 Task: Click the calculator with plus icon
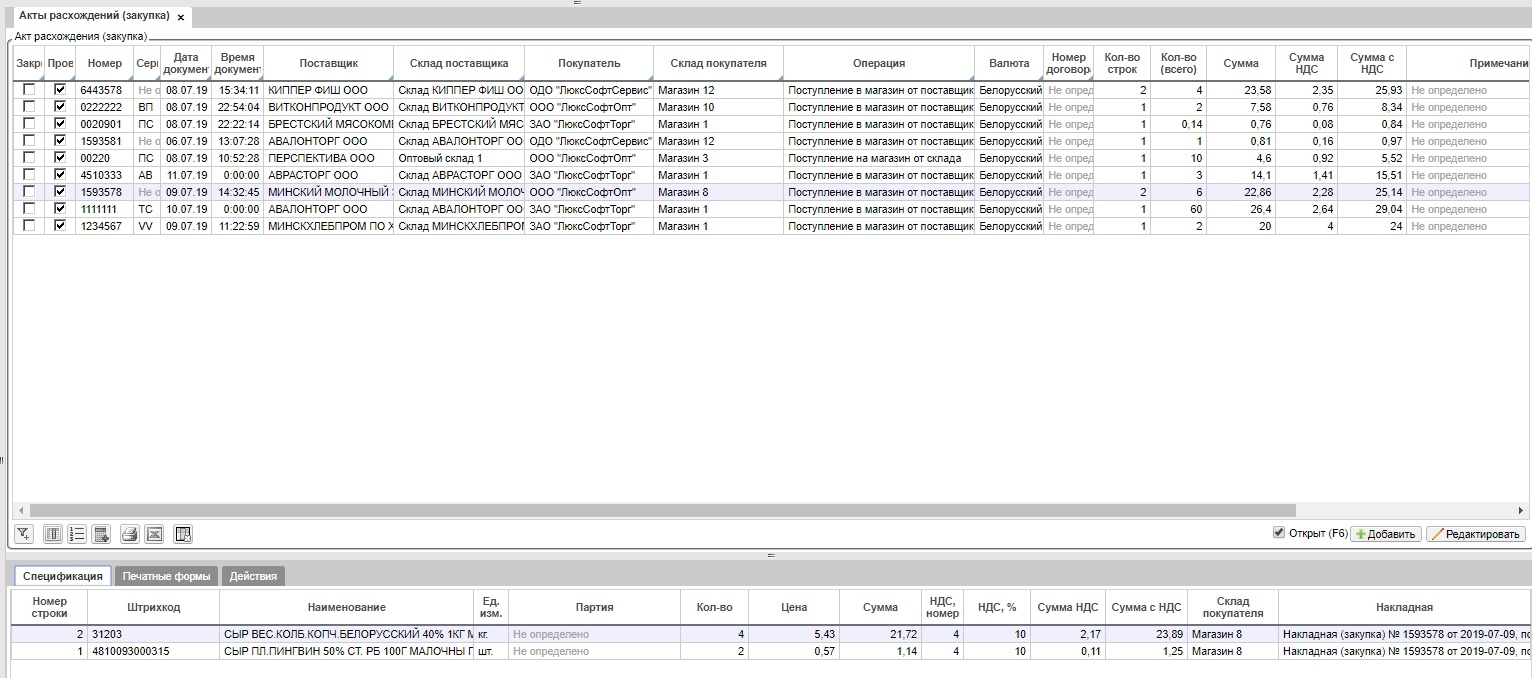(101, 535)
